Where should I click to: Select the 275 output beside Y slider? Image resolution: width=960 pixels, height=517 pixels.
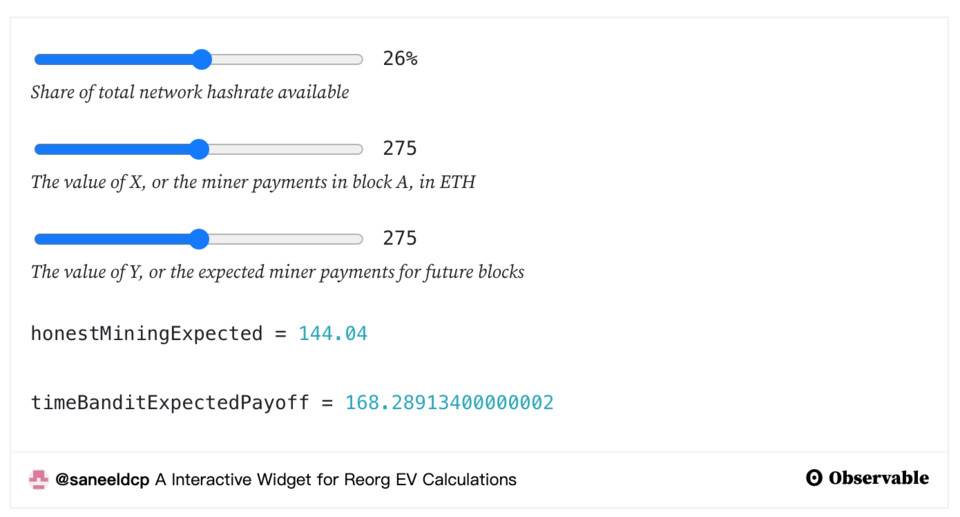400,238
